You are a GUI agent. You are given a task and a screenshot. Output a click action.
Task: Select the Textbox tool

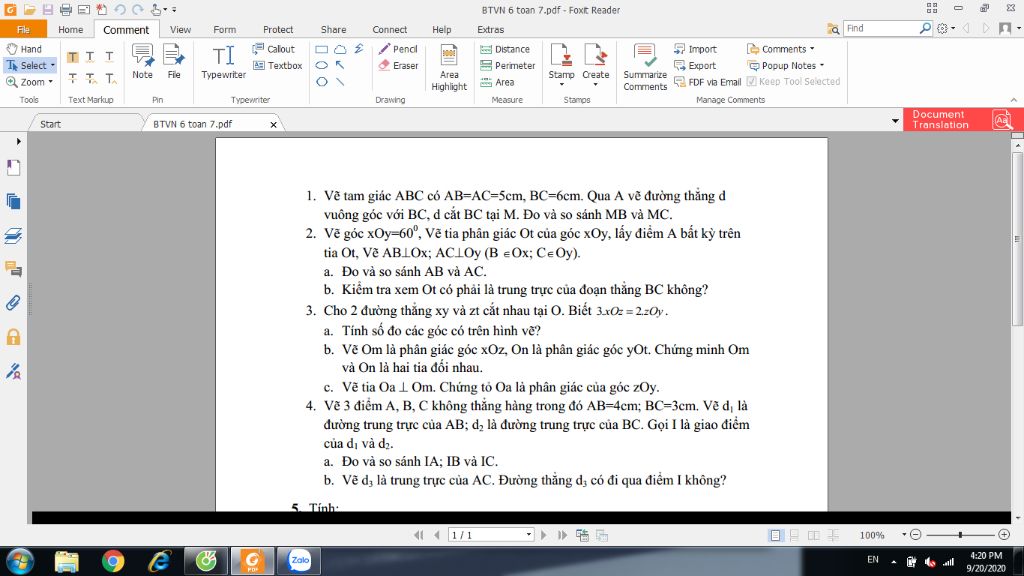[x=278, y=65]
